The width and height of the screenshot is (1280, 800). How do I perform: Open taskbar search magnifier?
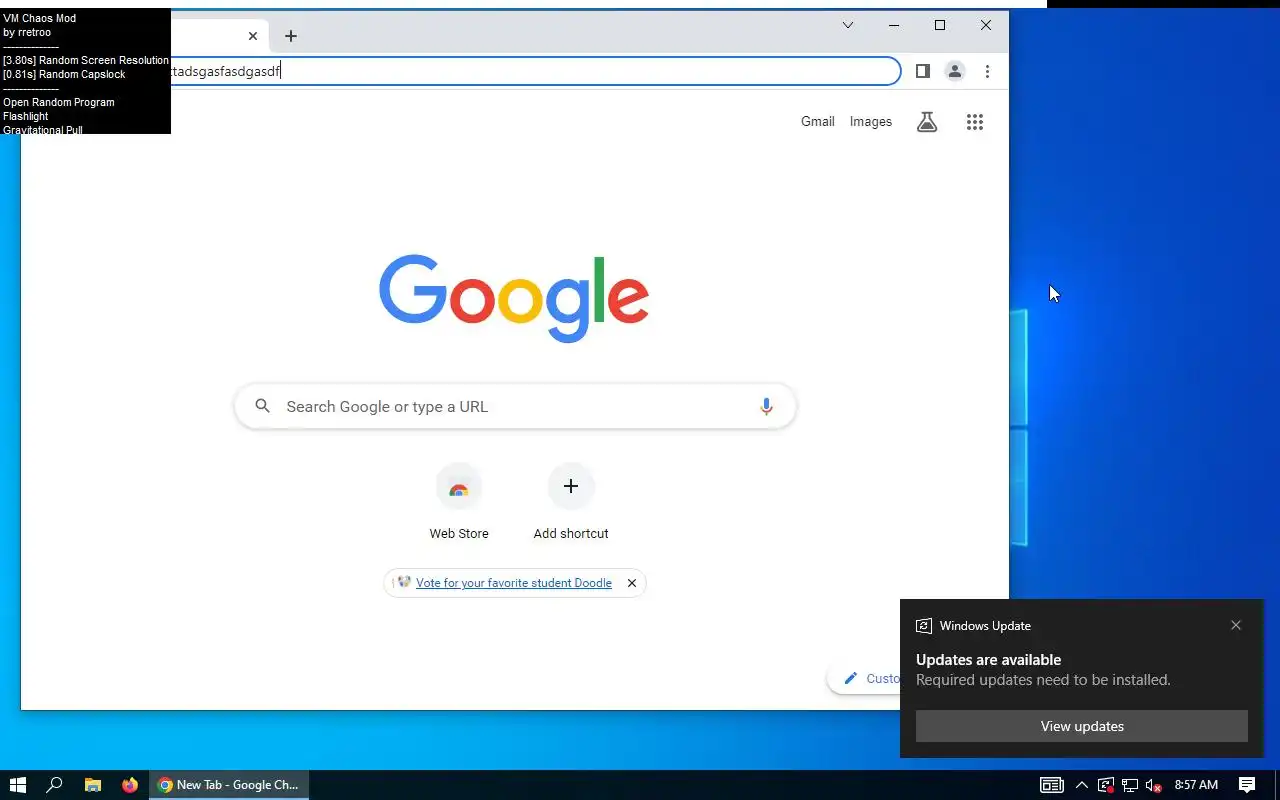tap(55, 785)
